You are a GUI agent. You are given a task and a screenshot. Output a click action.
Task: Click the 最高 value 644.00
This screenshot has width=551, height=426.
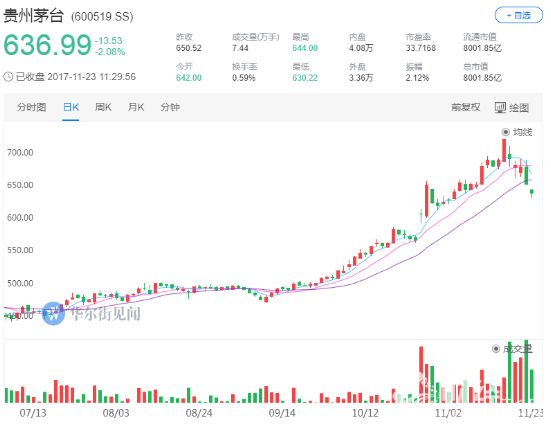click(305, 48)
